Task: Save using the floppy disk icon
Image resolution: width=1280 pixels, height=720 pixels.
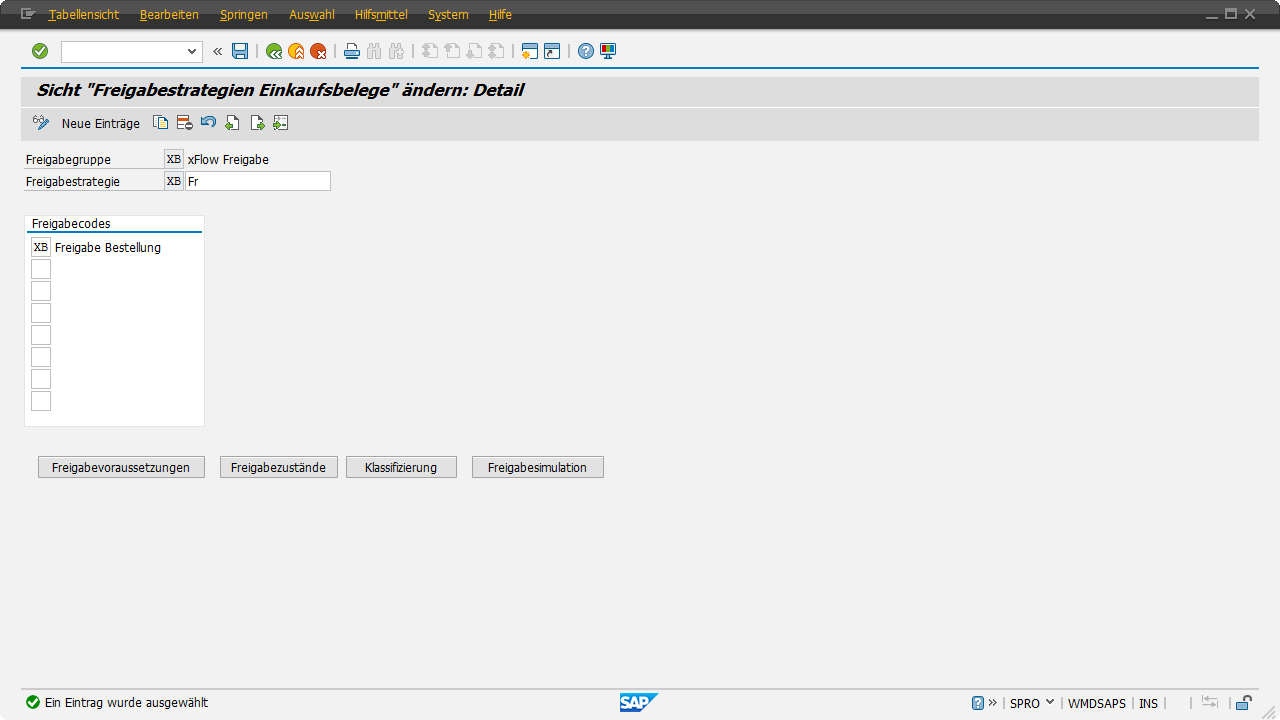Action: point(240,51)
